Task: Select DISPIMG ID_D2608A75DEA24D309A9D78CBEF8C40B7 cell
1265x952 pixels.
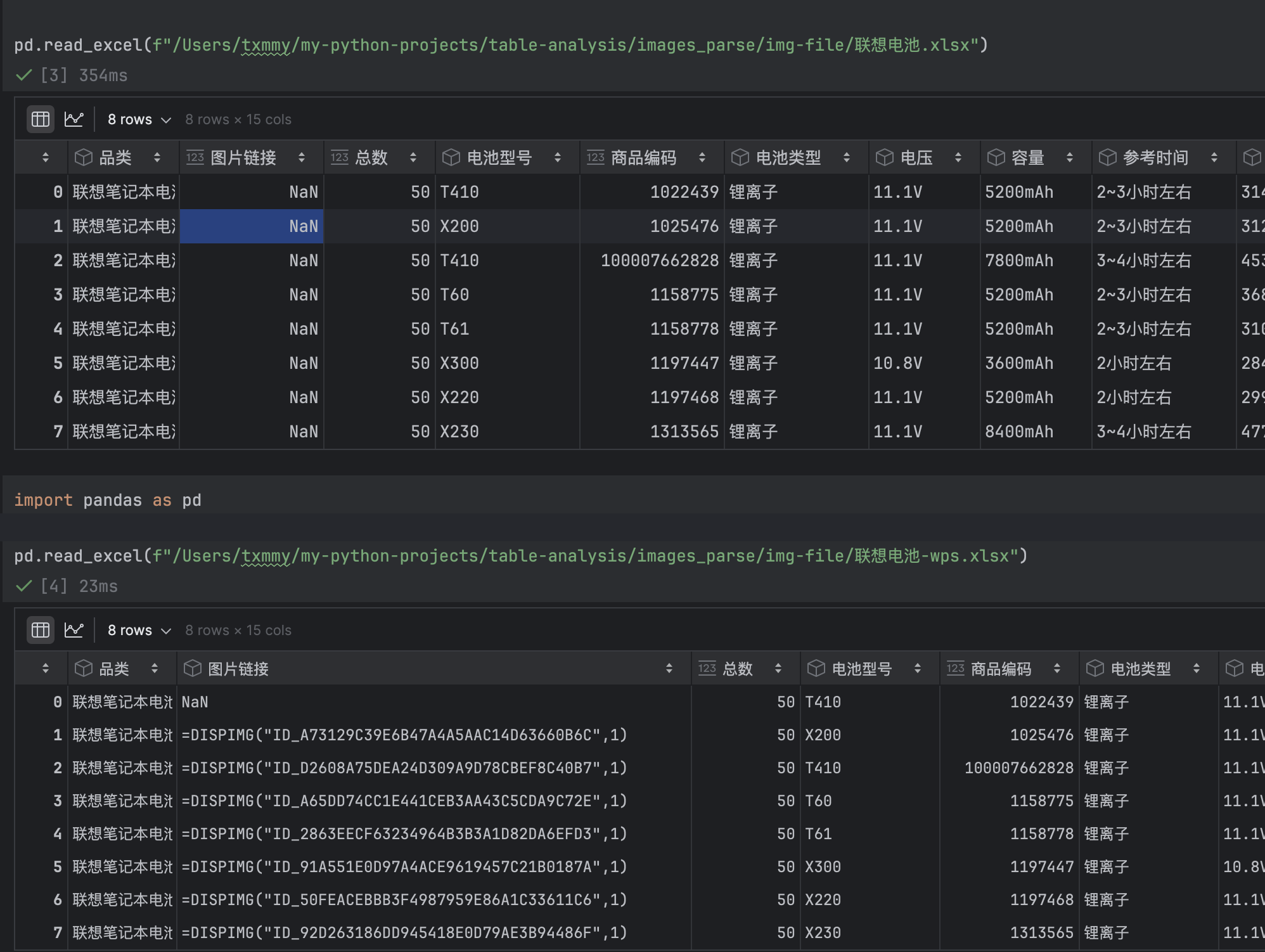Action: pyautogui.click(x=434, y=768)
